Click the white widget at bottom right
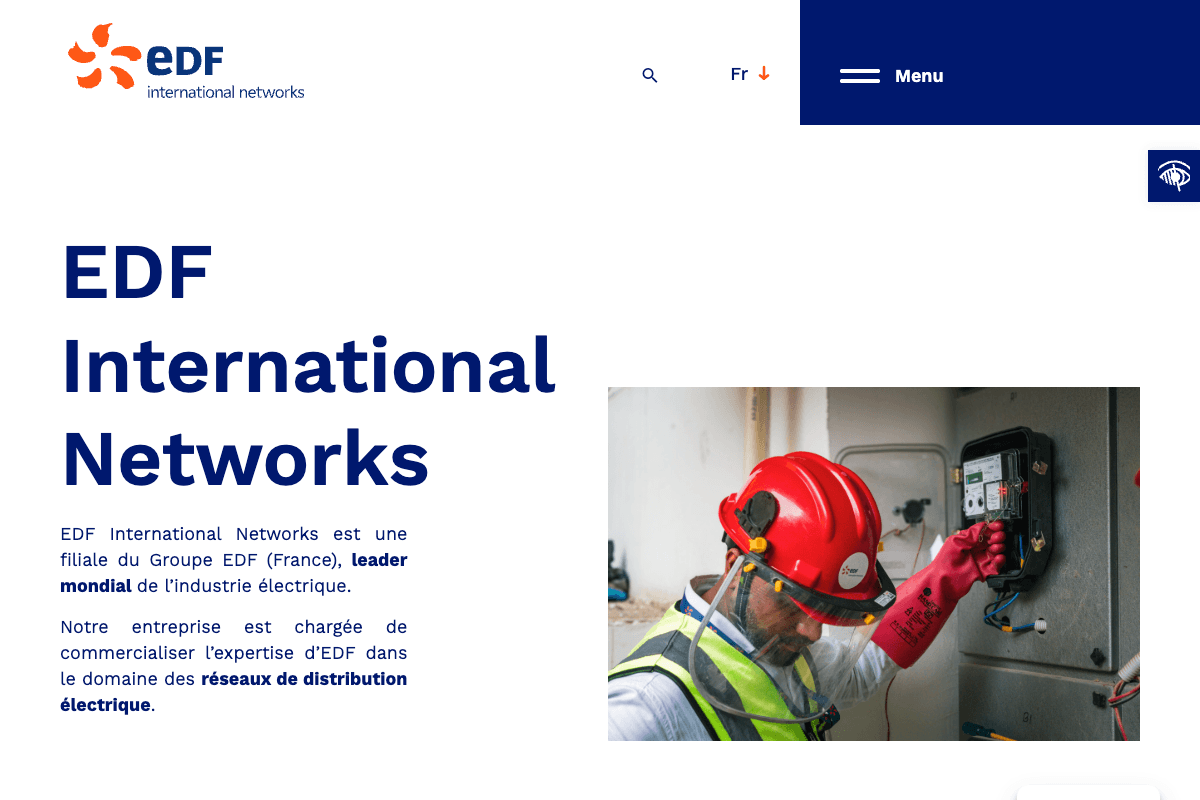The height and width of the screenshot is (800, 1200). (x=1088, y=792)
